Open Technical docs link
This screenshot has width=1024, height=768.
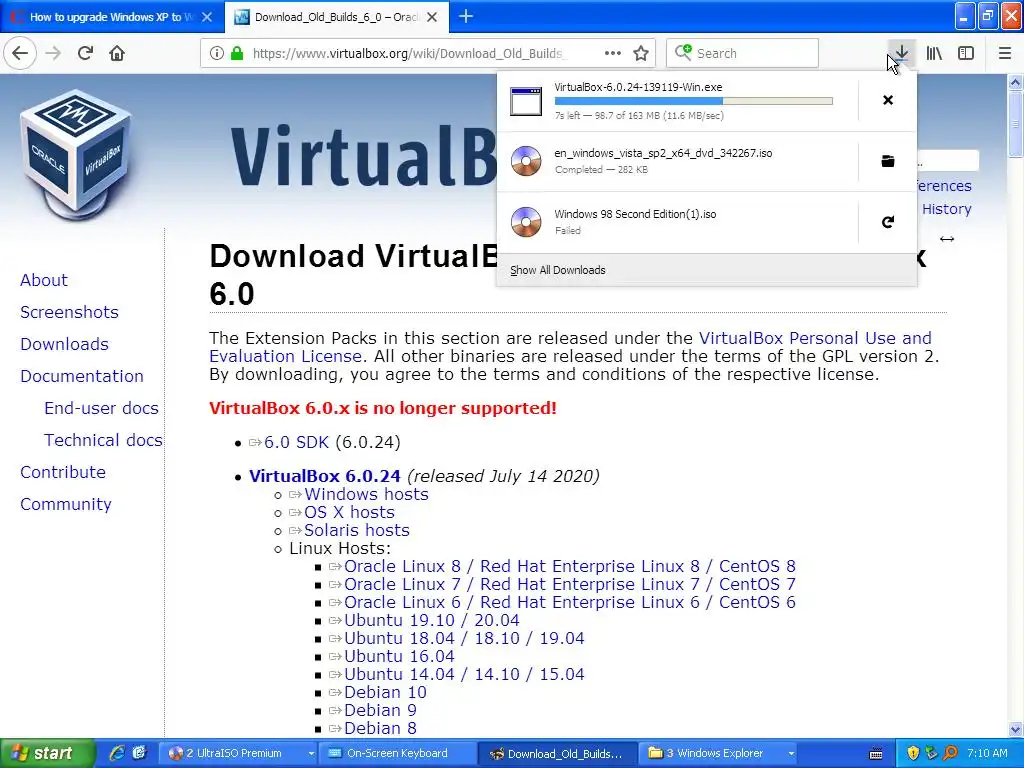103,440
